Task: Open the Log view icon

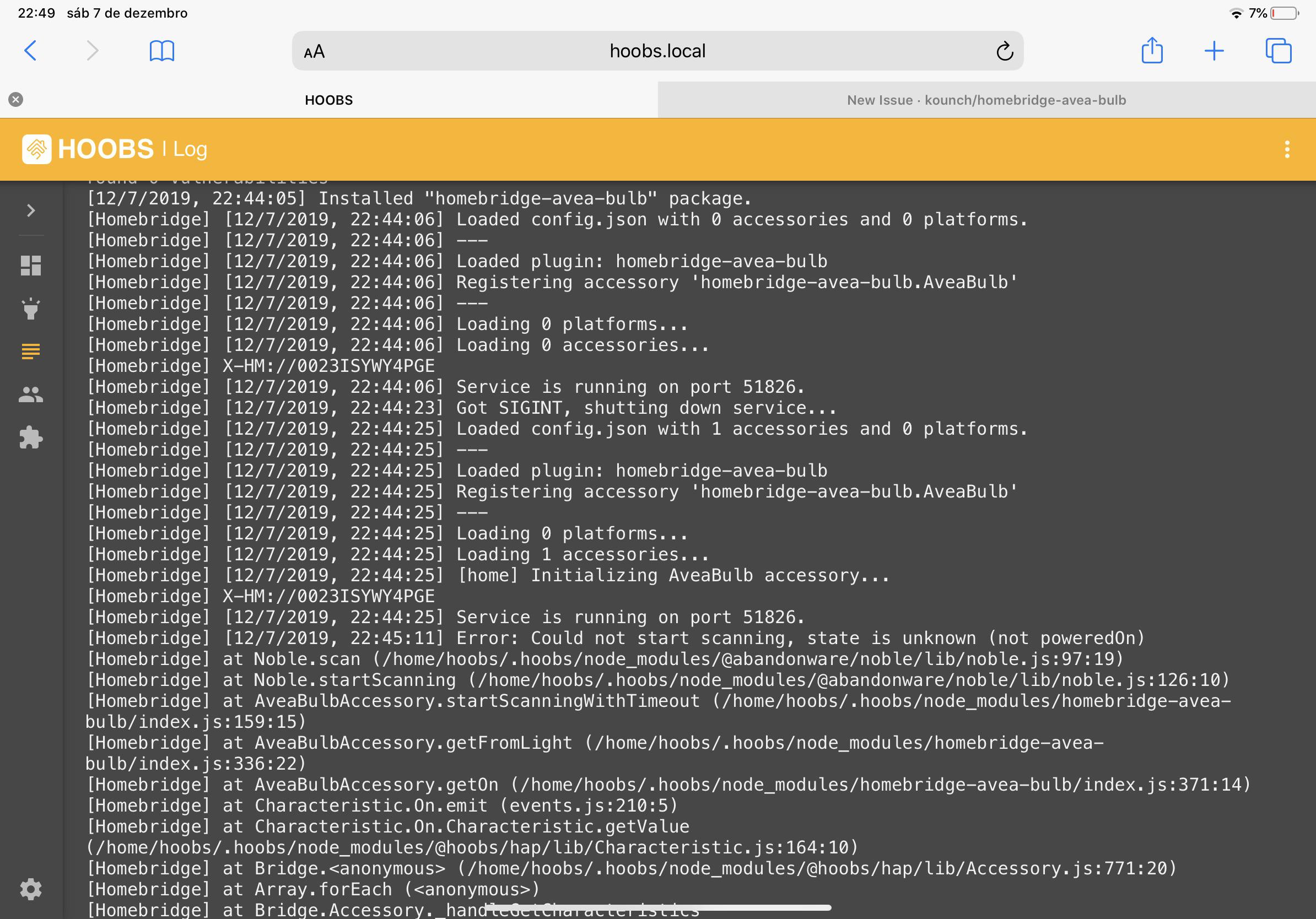Action: point(30,350)
